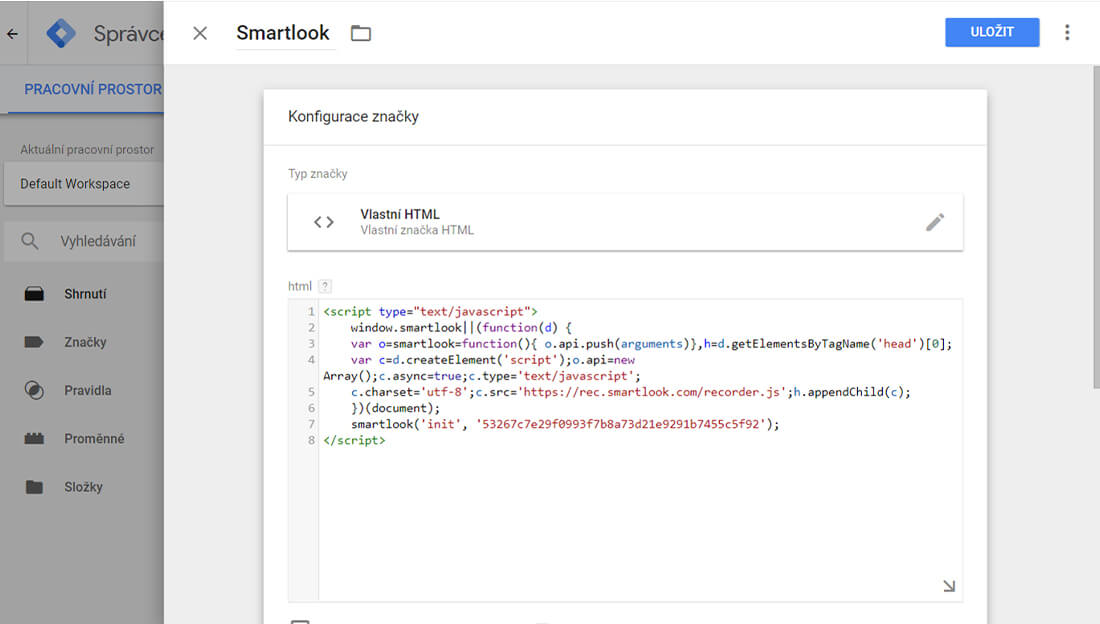Go back using the arrow icon
The height and width of the screenshot is (624, 1100).
[x=13, y=33]
